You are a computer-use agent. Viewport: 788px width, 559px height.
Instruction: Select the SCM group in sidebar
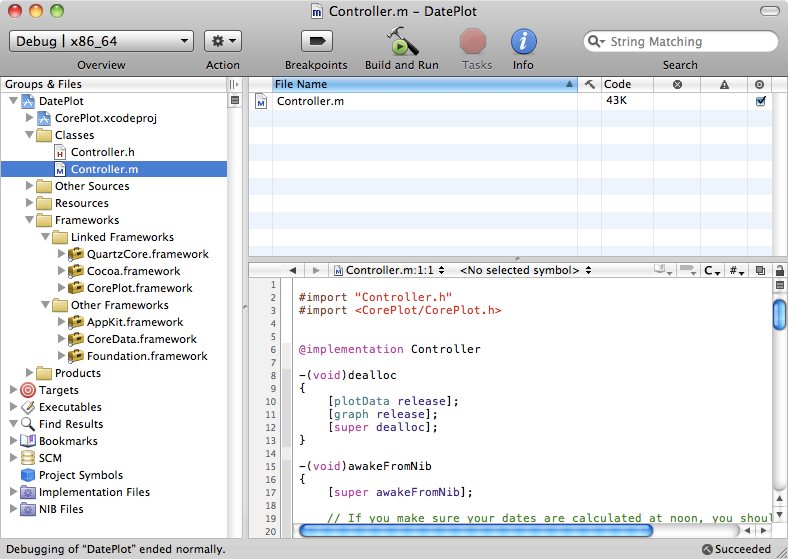(x=50, y=458)
